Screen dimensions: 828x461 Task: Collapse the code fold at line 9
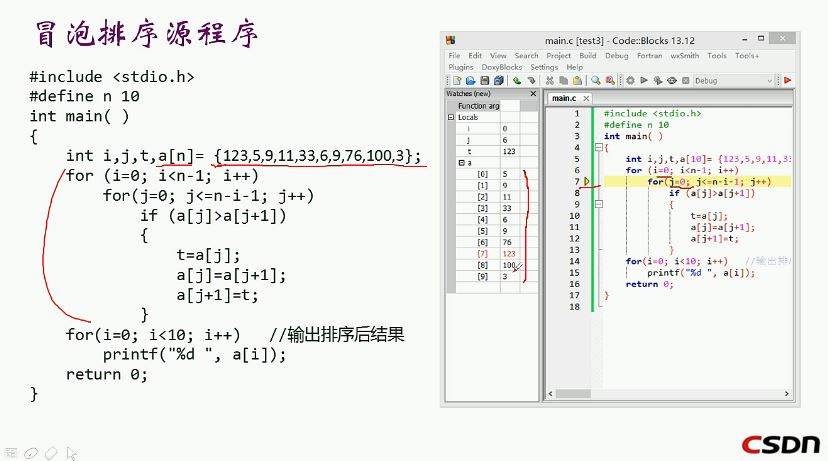pyautogui.click(x=598, y=204)
